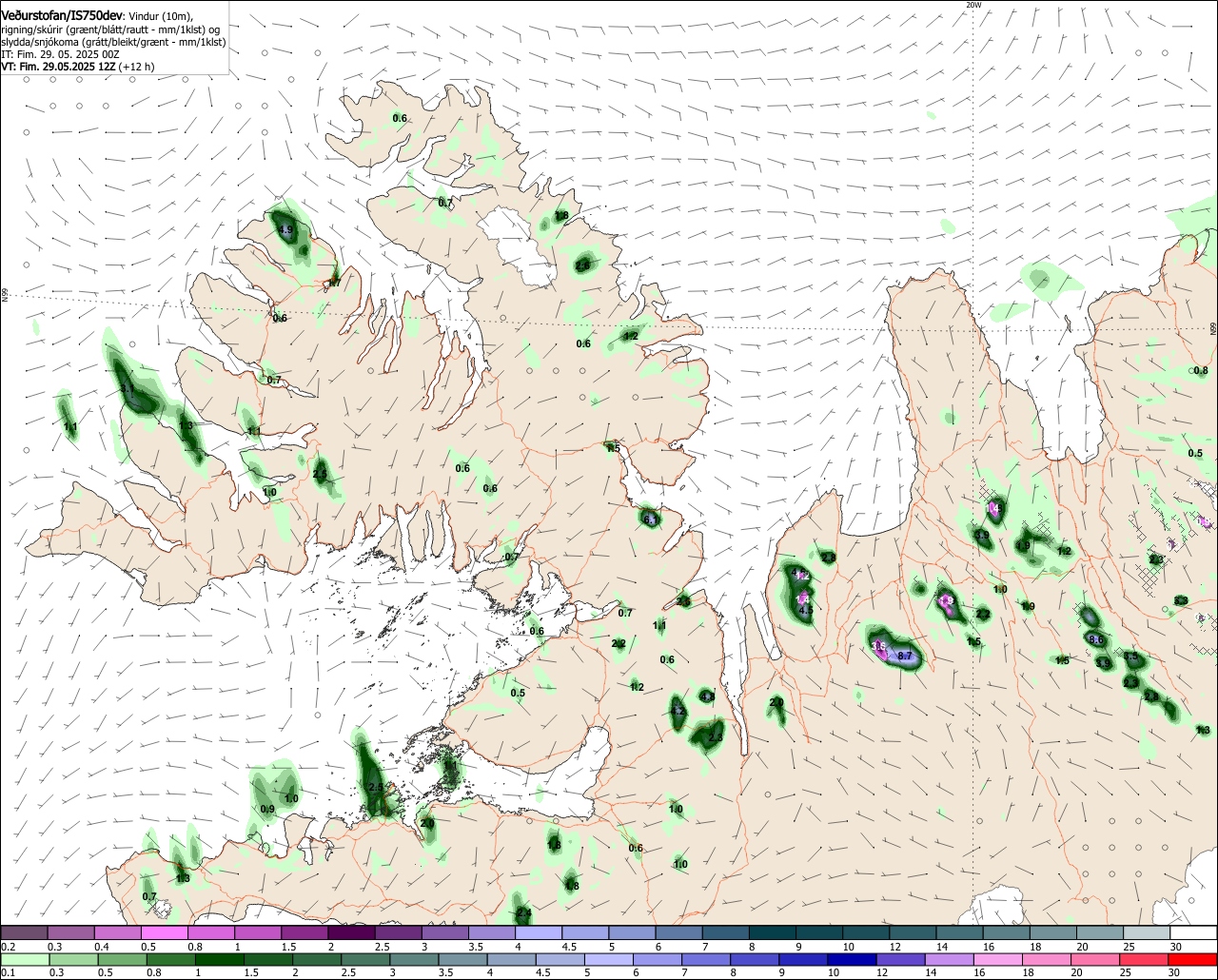
Task: Click the upper legend purple swatch labeled 0.2
Action: (24, 933)
